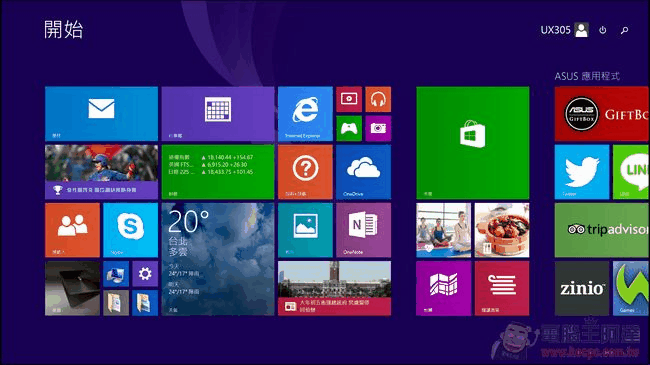
Task: Launch the ASUS GiftBox tile
Action: tap(602, 114)
